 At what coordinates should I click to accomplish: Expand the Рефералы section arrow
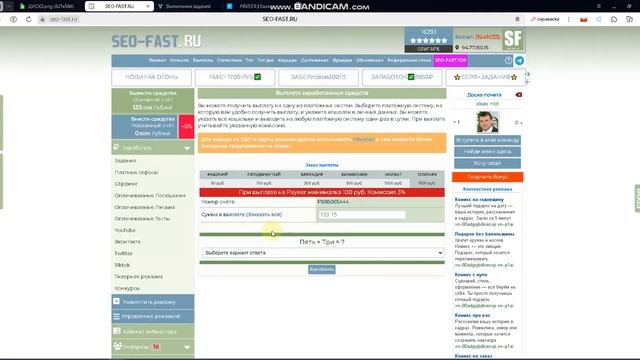[187, 347]
